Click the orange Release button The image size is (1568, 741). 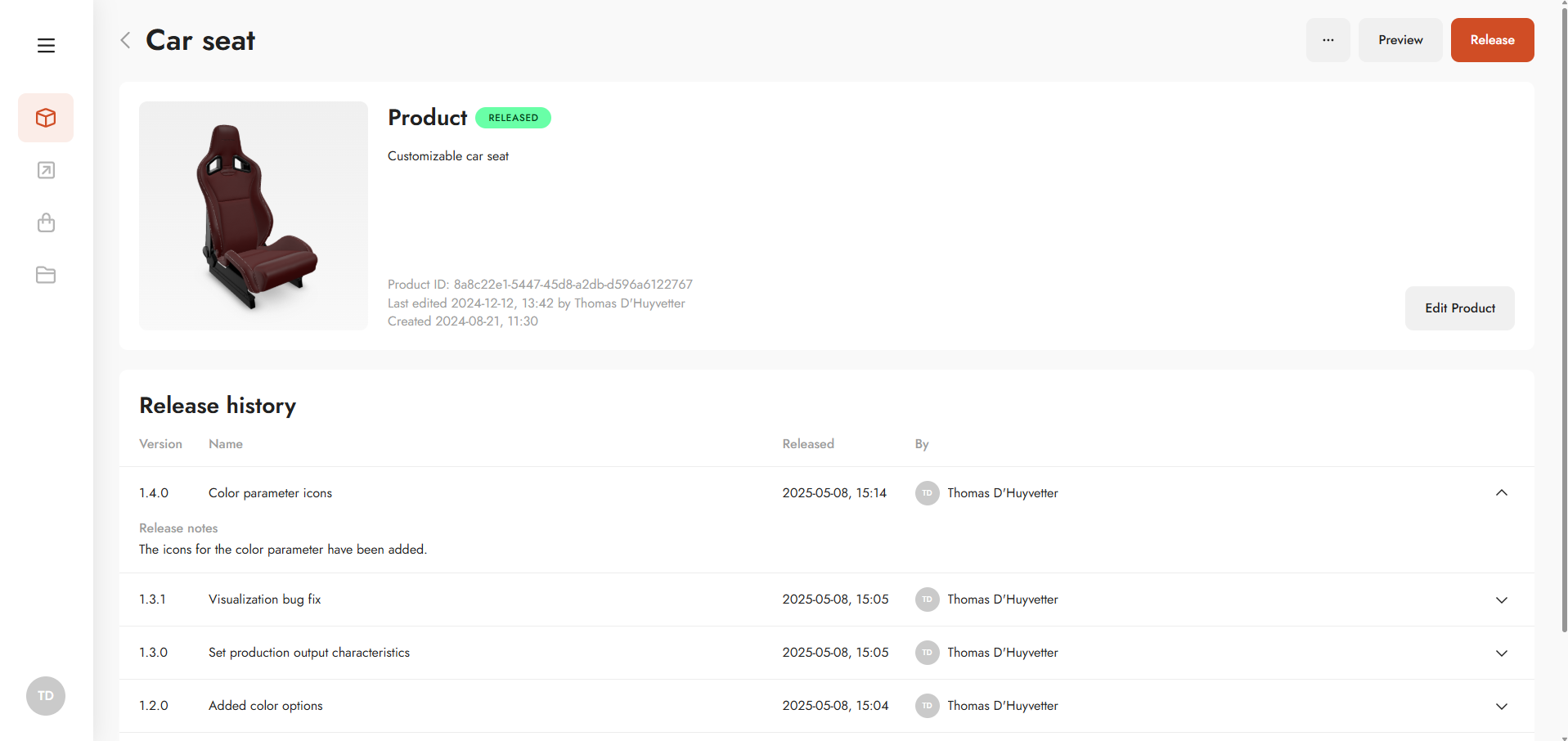tap(1492, 40)
